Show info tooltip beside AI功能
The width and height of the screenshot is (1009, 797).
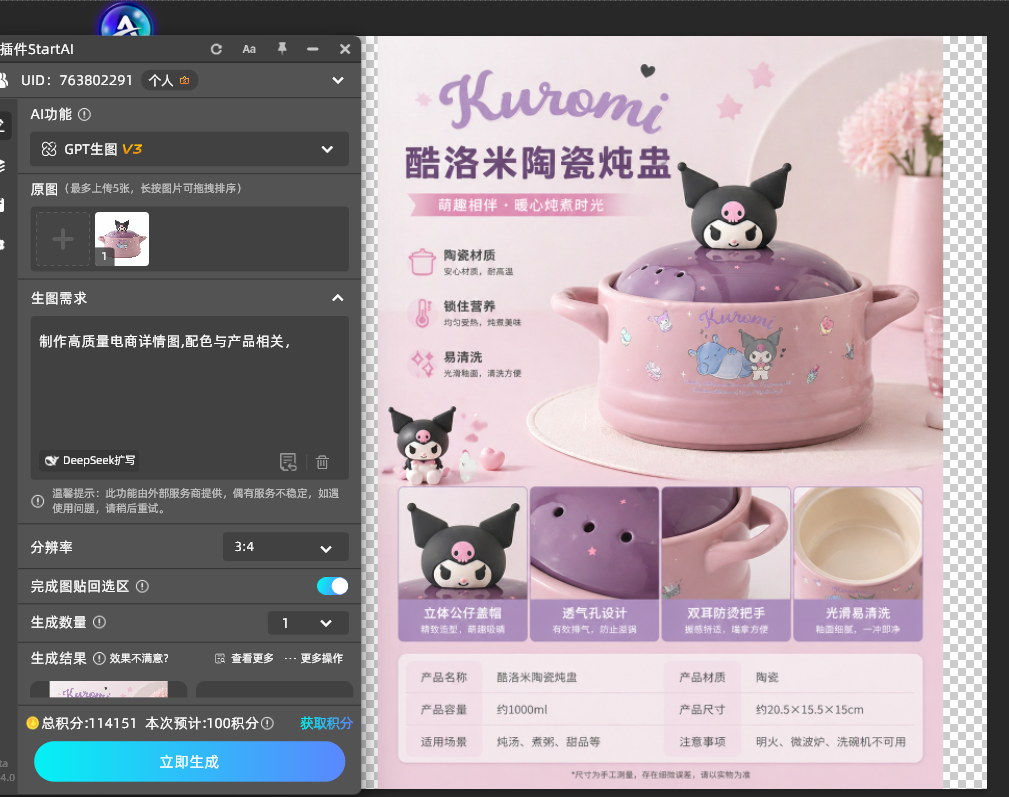pyautogui.click(x=84, y=115)
